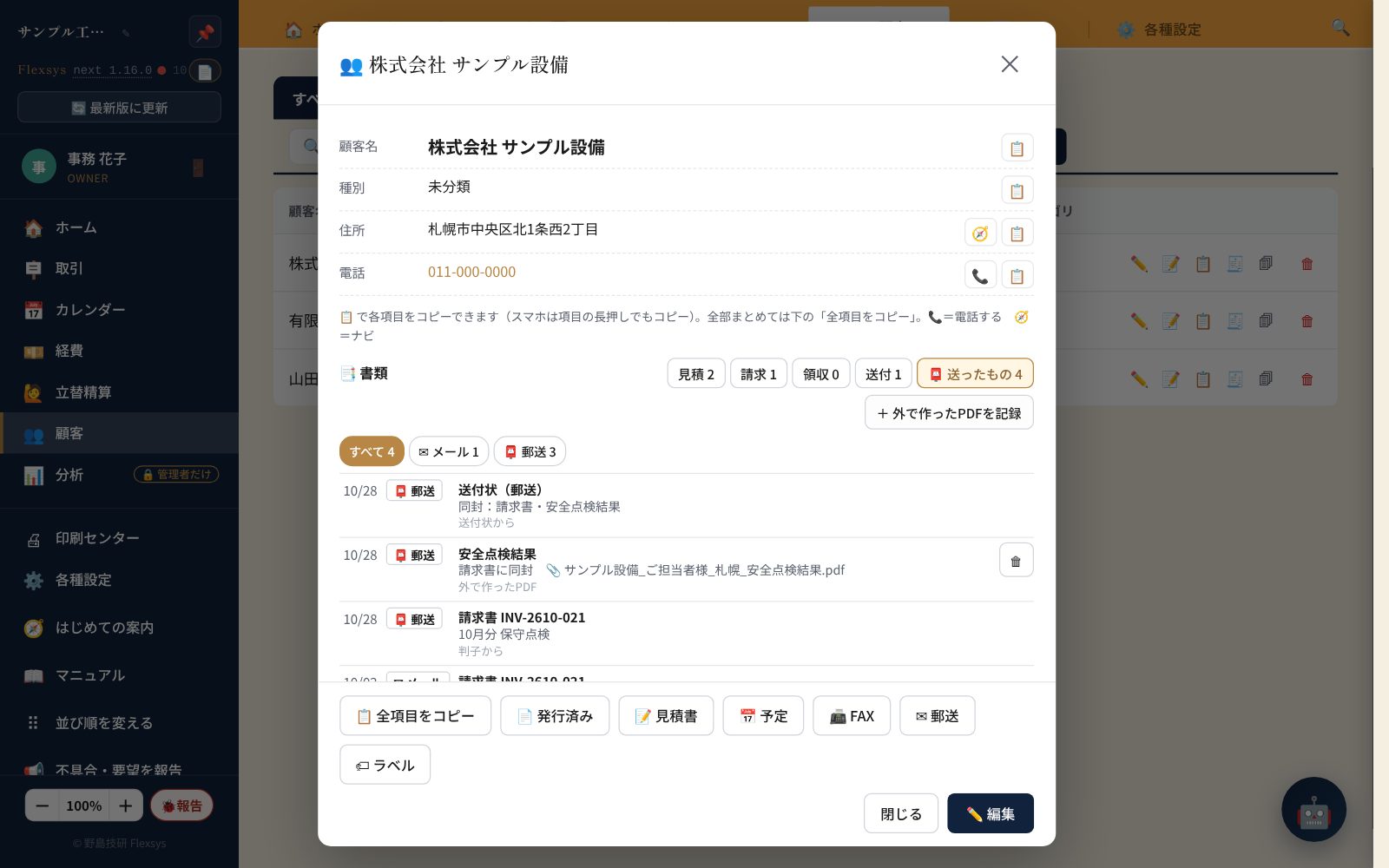Copy the 種別 field value
1389x868 pixels.
click(1017, 190)
